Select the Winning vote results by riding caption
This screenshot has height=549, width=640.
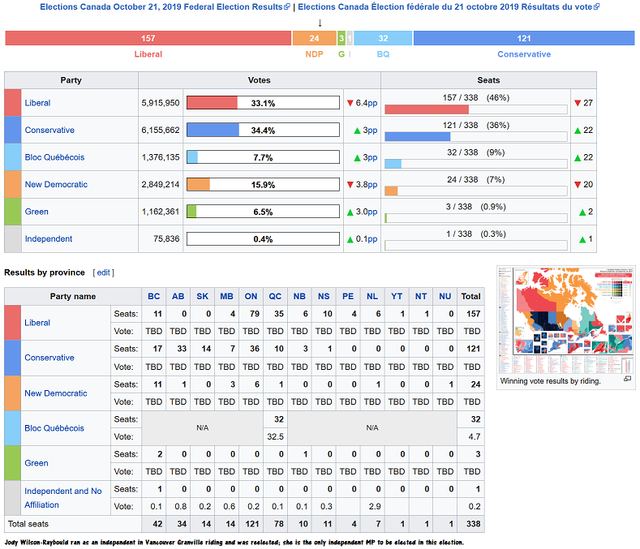tap(550, 381)
